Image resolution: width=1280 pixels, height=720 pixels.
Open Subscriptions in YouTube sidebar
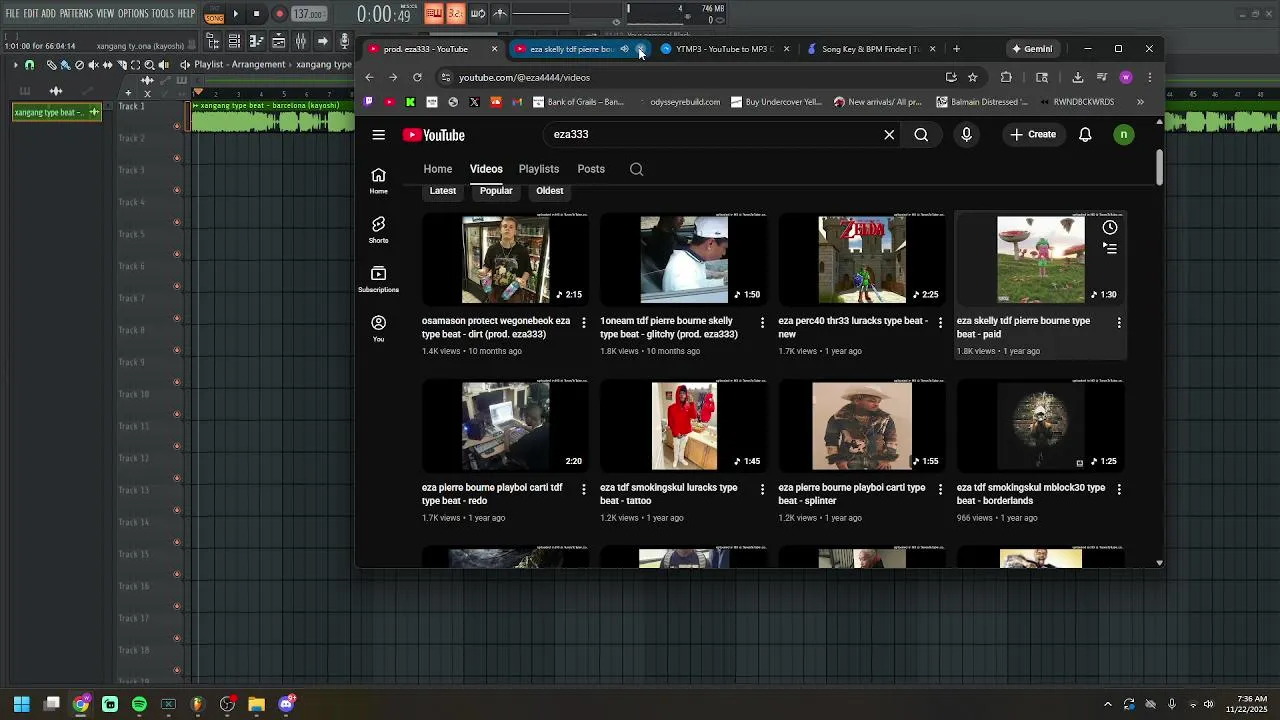(x=378, y=279)
